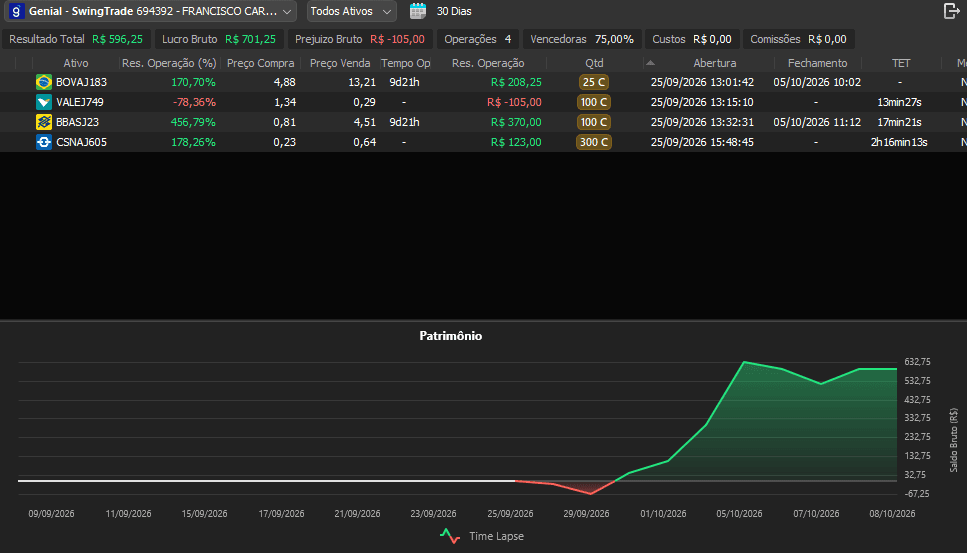
Task: Click the 178,26% result percentage
Action: [x=193, y=142]
